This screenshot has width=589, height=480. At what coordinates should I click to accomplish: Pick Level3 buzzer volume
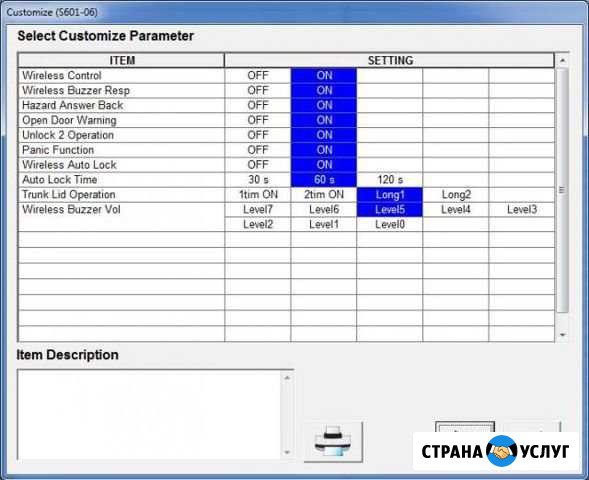(522, 209)
